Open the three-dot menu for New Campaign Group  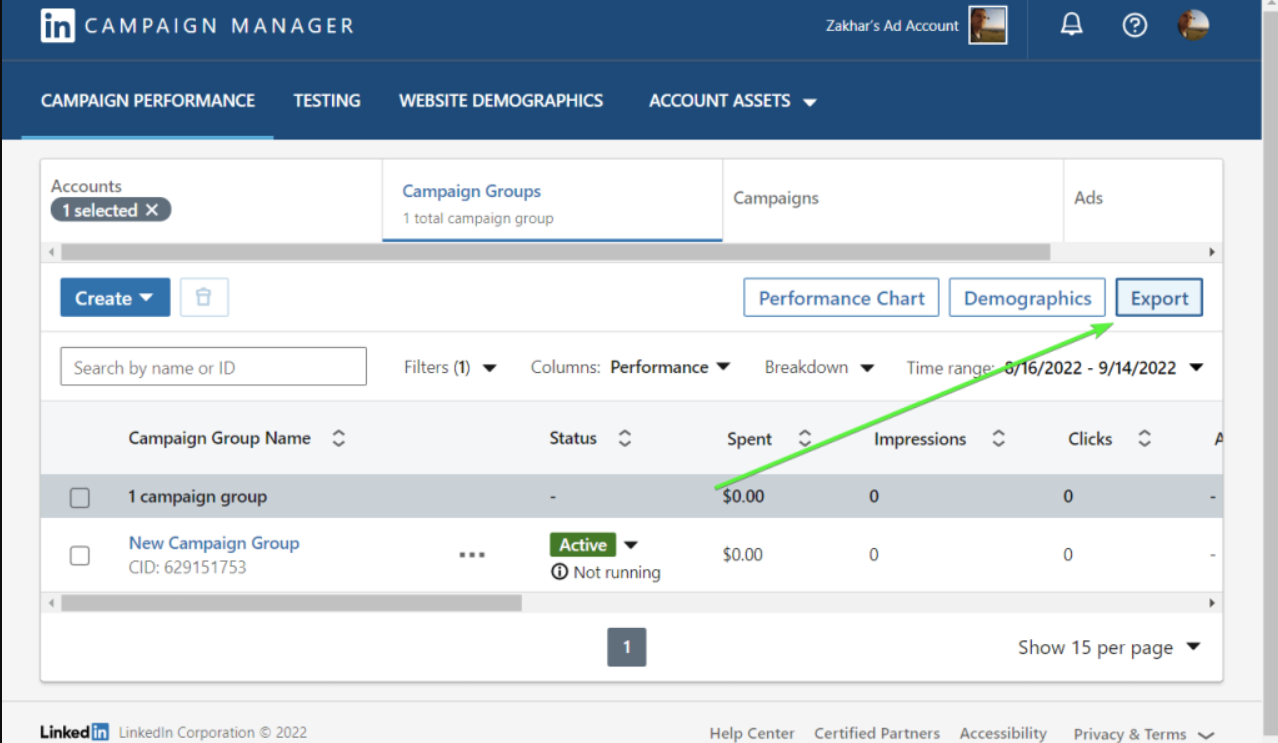pos(472,555)
